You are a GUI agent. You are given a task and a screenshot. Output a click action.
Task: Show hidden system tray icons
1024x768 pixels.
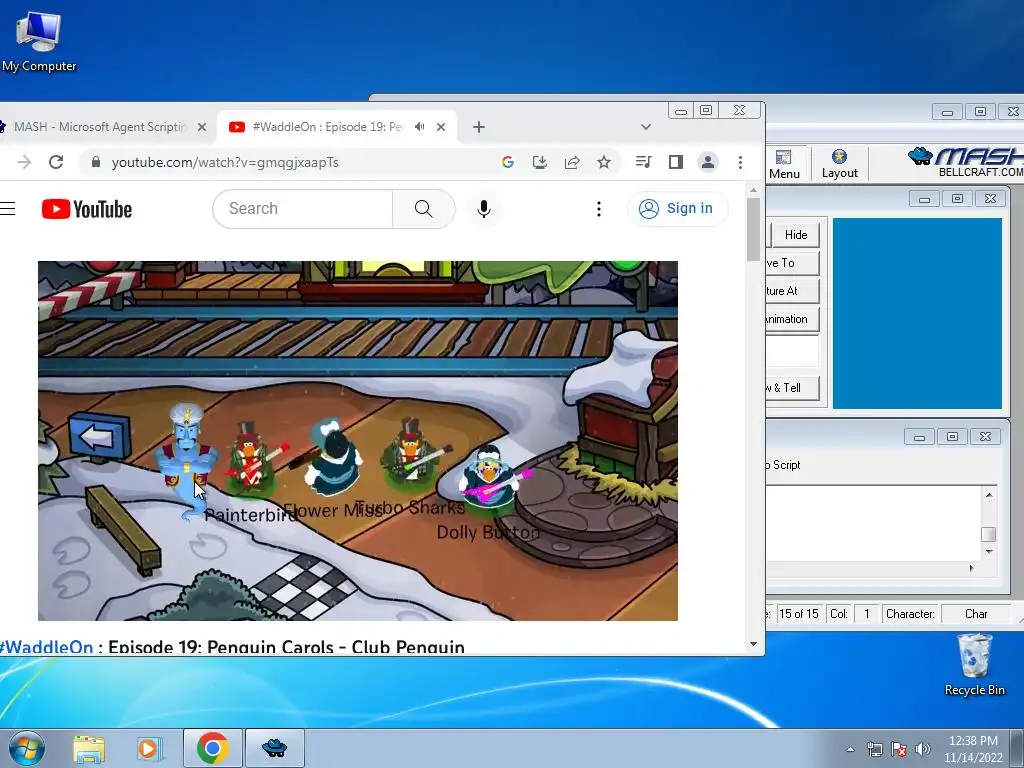tap(850, 749)
